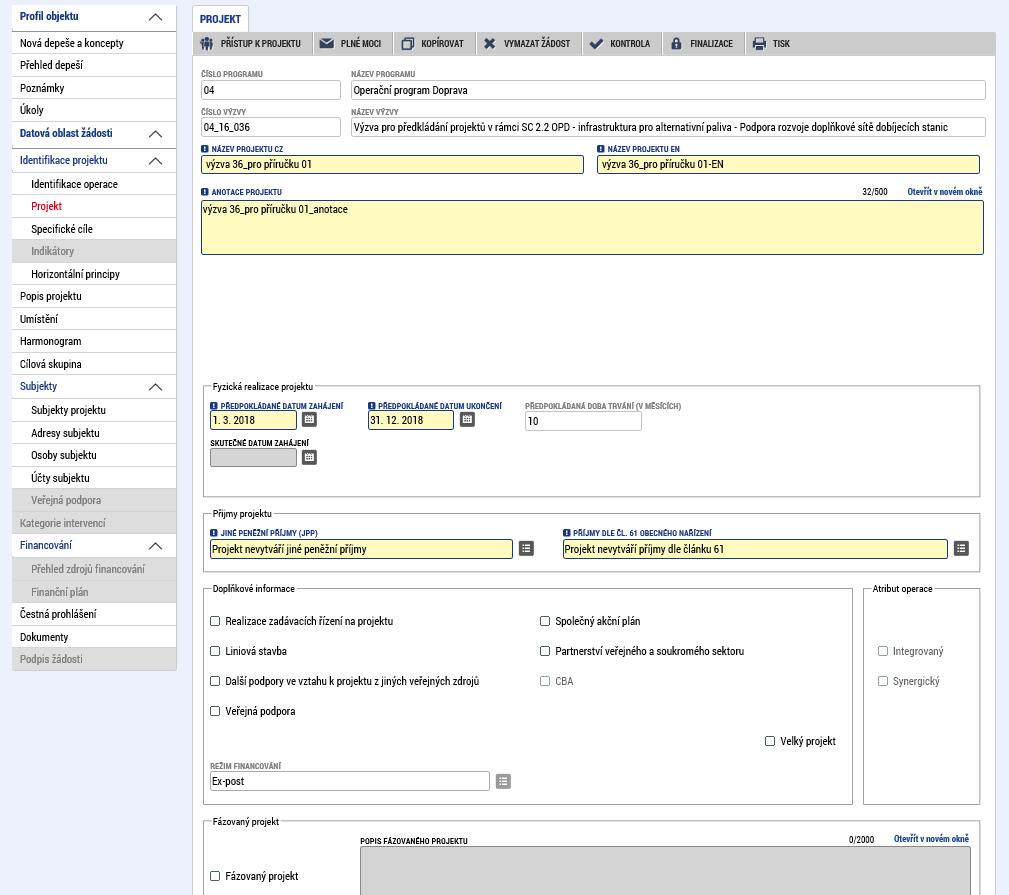This screenshot has width=1009, height=895.
Task: Tick the Velký projekt checkbox
Action: pos(770,741)
